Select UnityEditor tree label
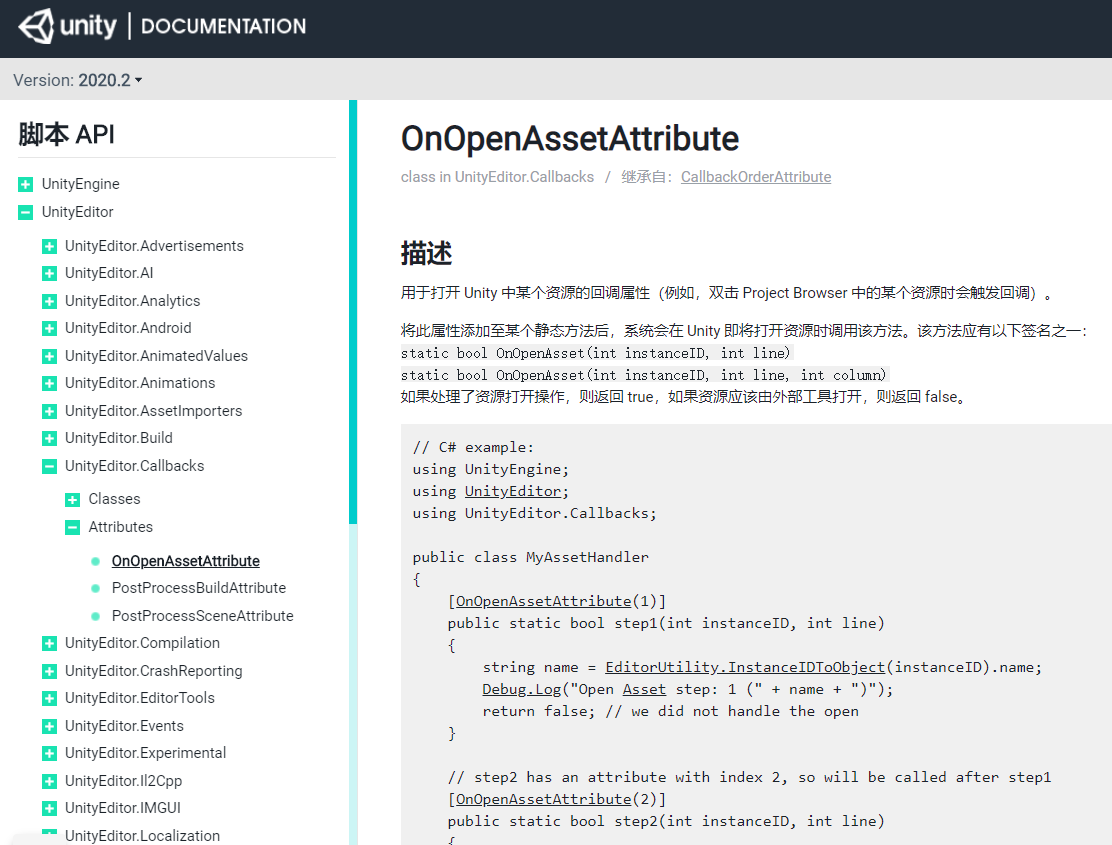Screen dimensions: 1112x845 coord(77,212)
